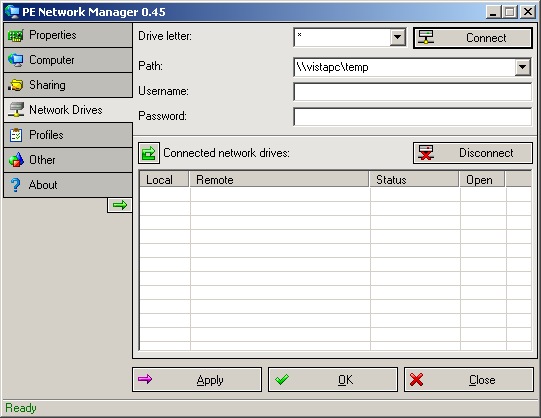Focus the Username input field
The height and width of the screenshot is (418, 541).
[412, 92]
